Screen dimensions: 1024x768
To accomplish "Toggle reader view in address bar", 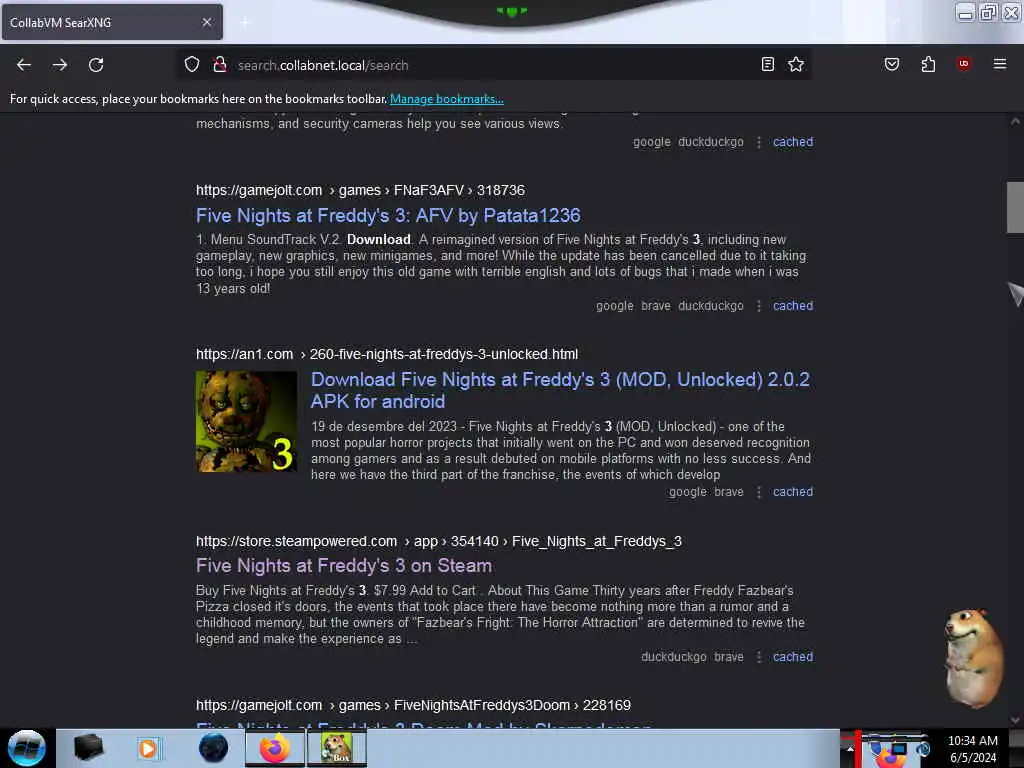I will 767,65.
